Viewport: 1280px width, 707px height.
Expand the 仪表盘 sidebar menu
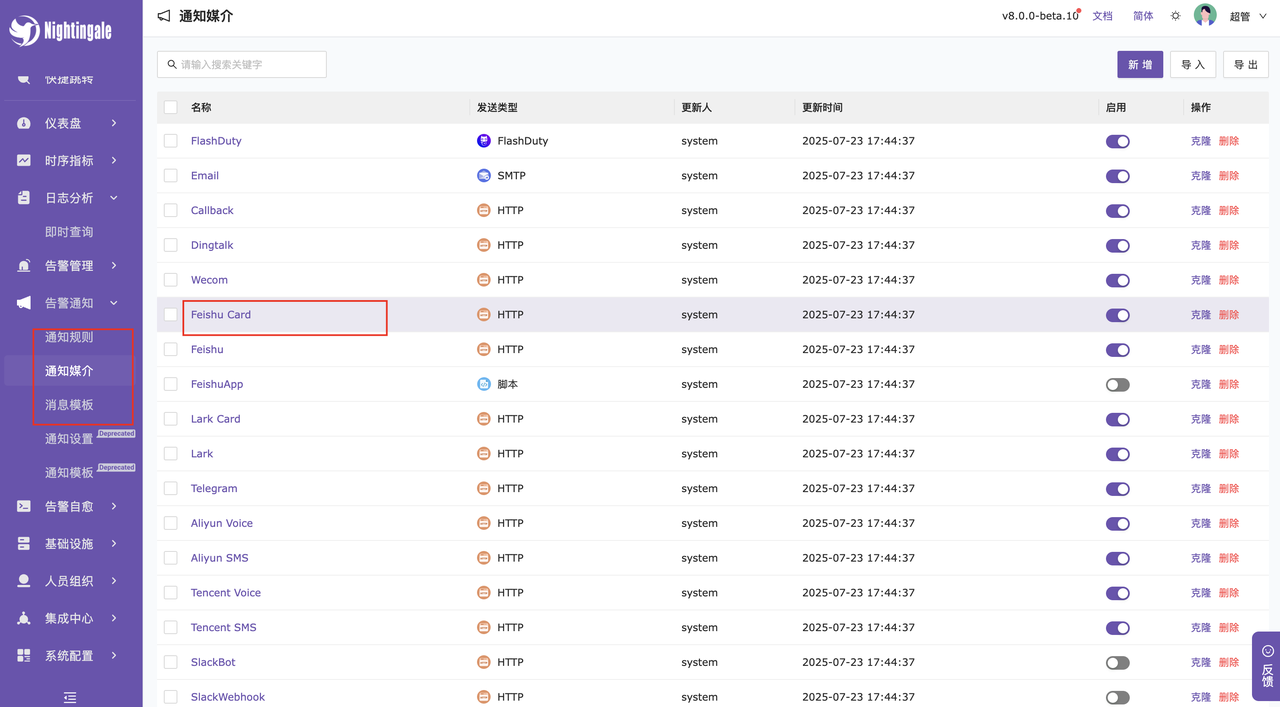point(70,123)
